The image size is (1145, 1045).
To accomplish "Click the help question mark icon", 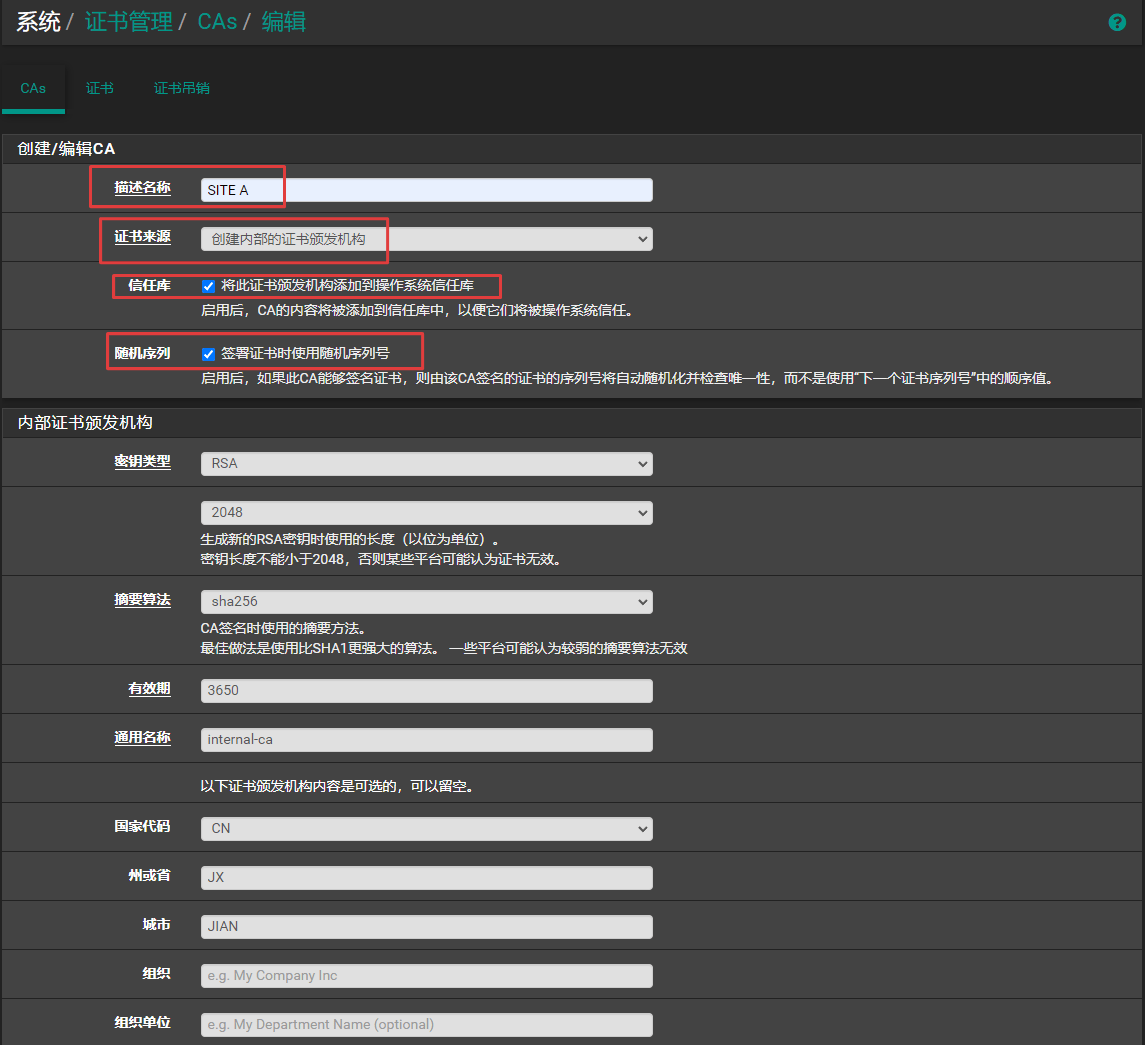I will coord(1117,22).
